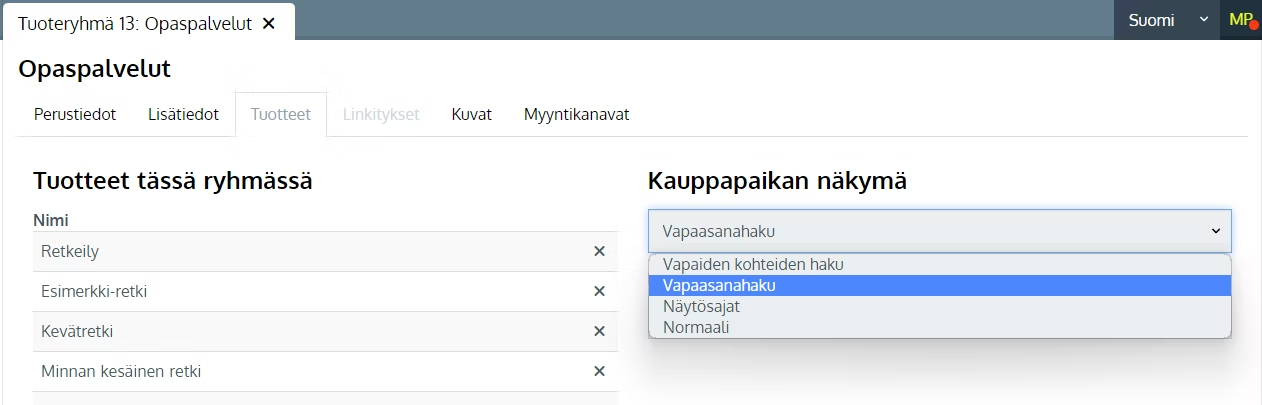Screen dimensions: 1262x405
Task: Close the Tuoteryhmä 13: Opaspalvelut tab
Action: [268, 23]
